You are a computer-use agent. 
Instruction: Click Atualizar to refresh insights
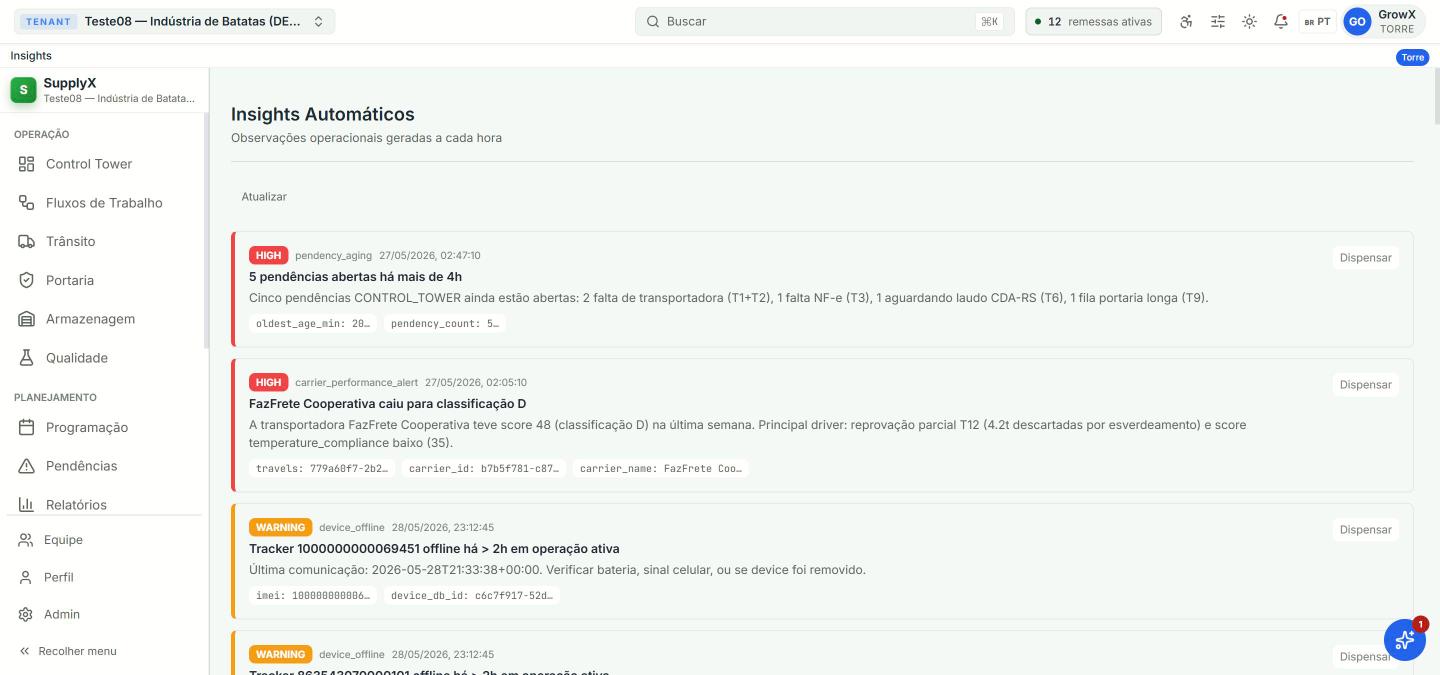pos(264,197)
